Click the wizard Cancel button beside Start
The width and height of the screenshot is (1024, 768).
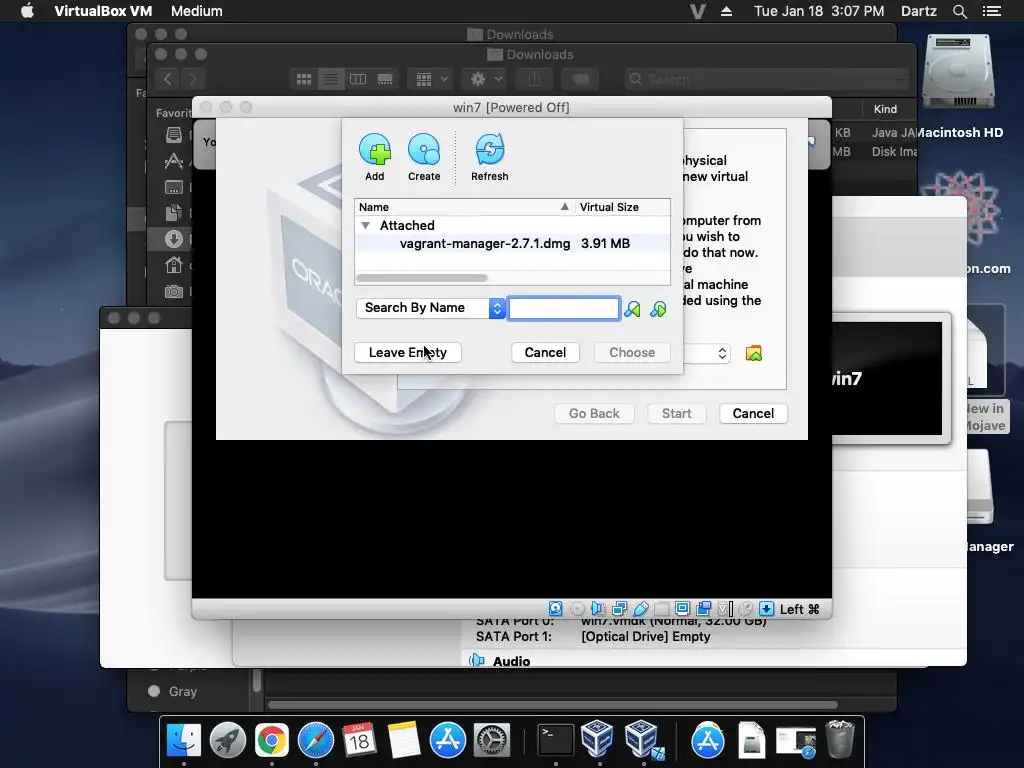point(754,413)
